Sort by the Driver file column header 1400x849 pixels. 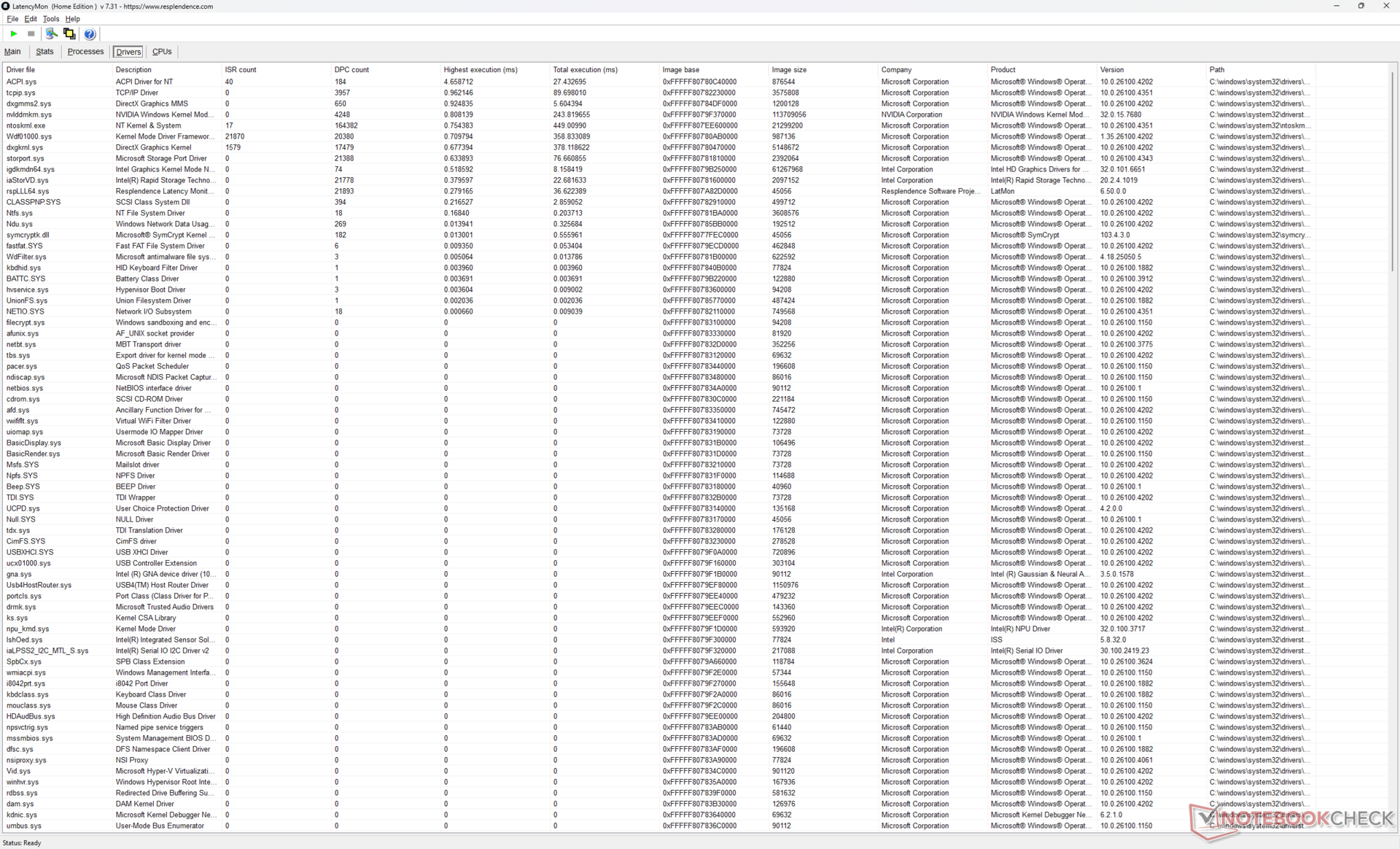coord(20,70)
